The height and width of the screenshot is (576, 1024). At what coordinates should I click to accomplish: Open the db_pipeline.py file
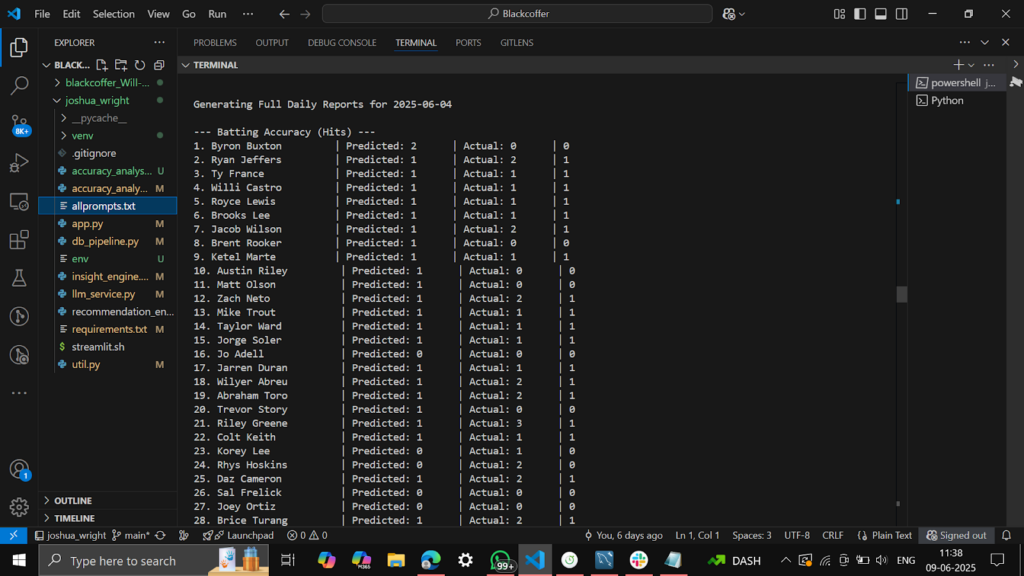tap(105, 241)
